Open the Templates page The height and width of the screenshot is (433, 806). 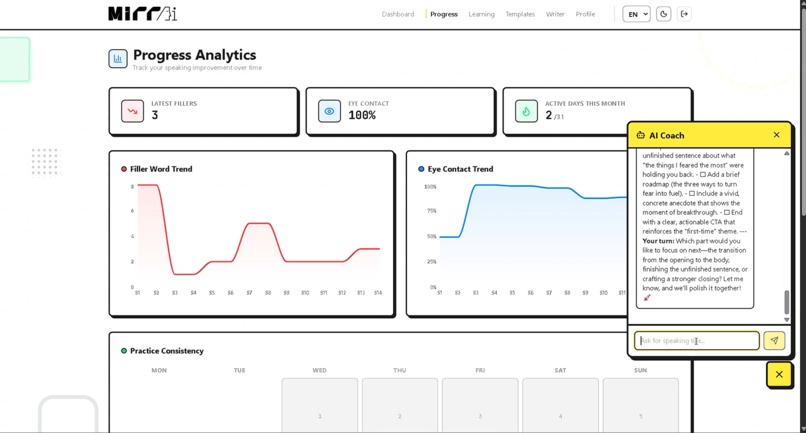pos(520,14)
